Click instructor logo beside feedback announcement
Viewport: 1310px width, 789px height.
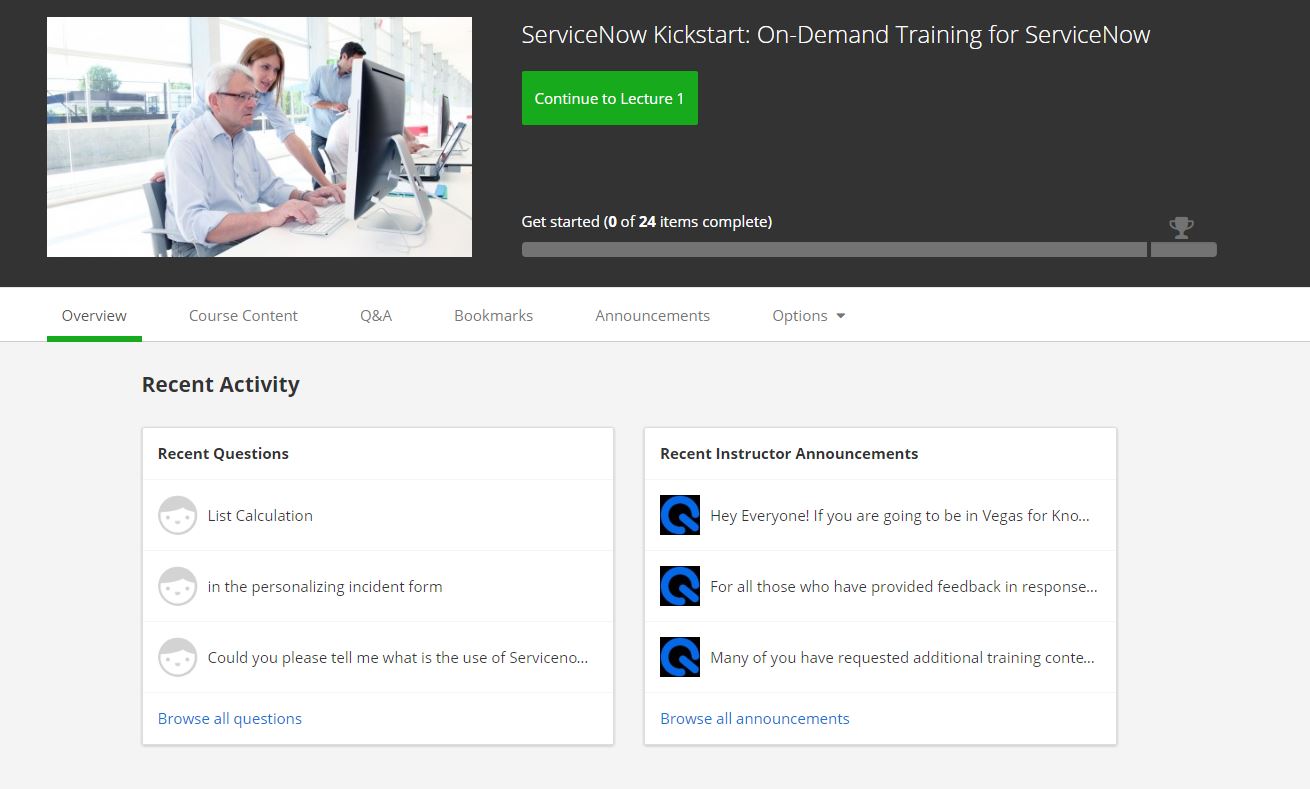click(680, 586)
